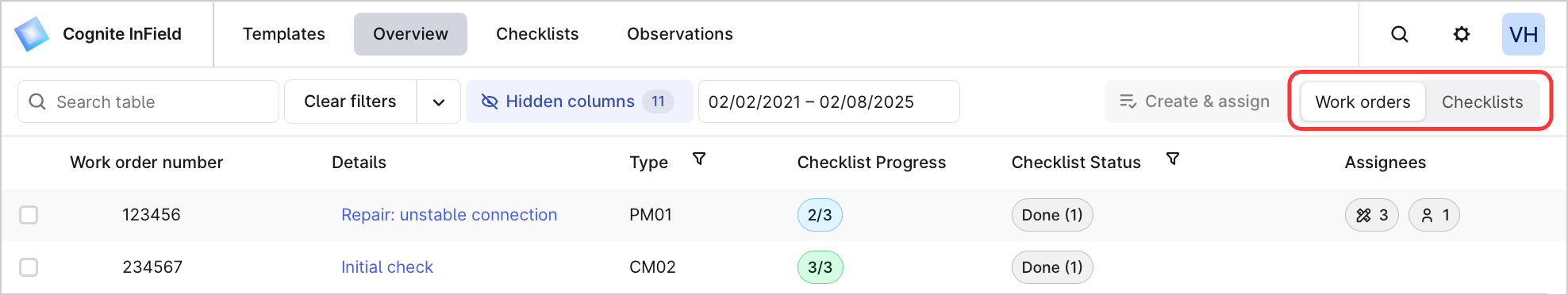Click the Cognite InField logo icon
1568x295 pixels.
pyautogui.click(x=32, y=34)
